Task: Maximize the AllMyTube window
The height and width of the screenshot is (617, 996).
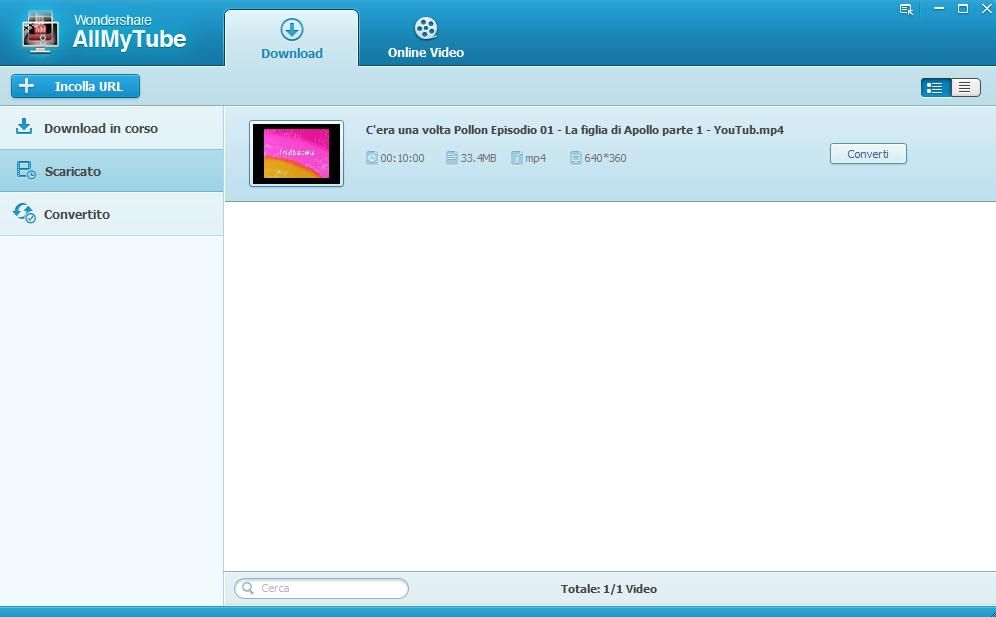Action: coord(963,9)
